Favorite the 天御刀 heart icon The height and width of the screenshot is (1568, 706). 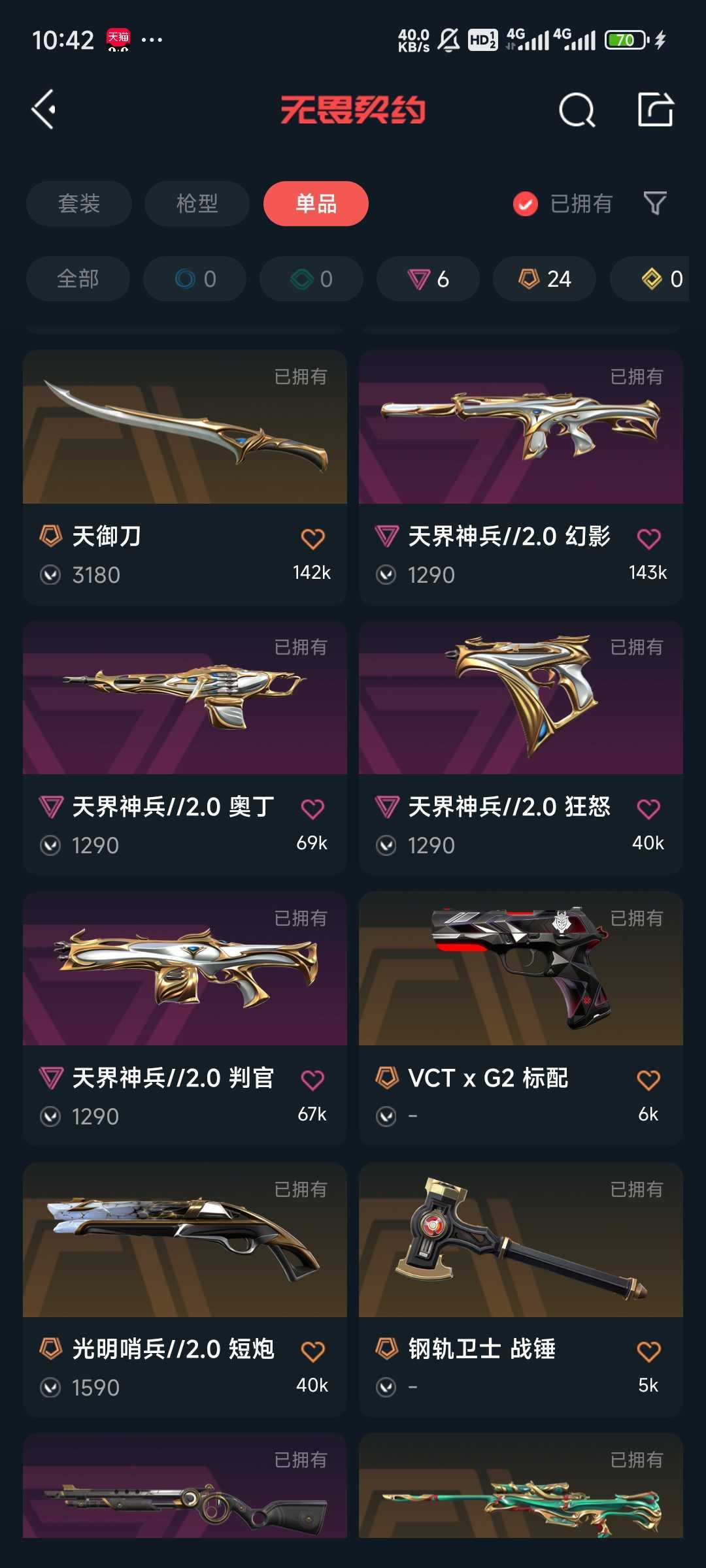click(x=312, y=539)
